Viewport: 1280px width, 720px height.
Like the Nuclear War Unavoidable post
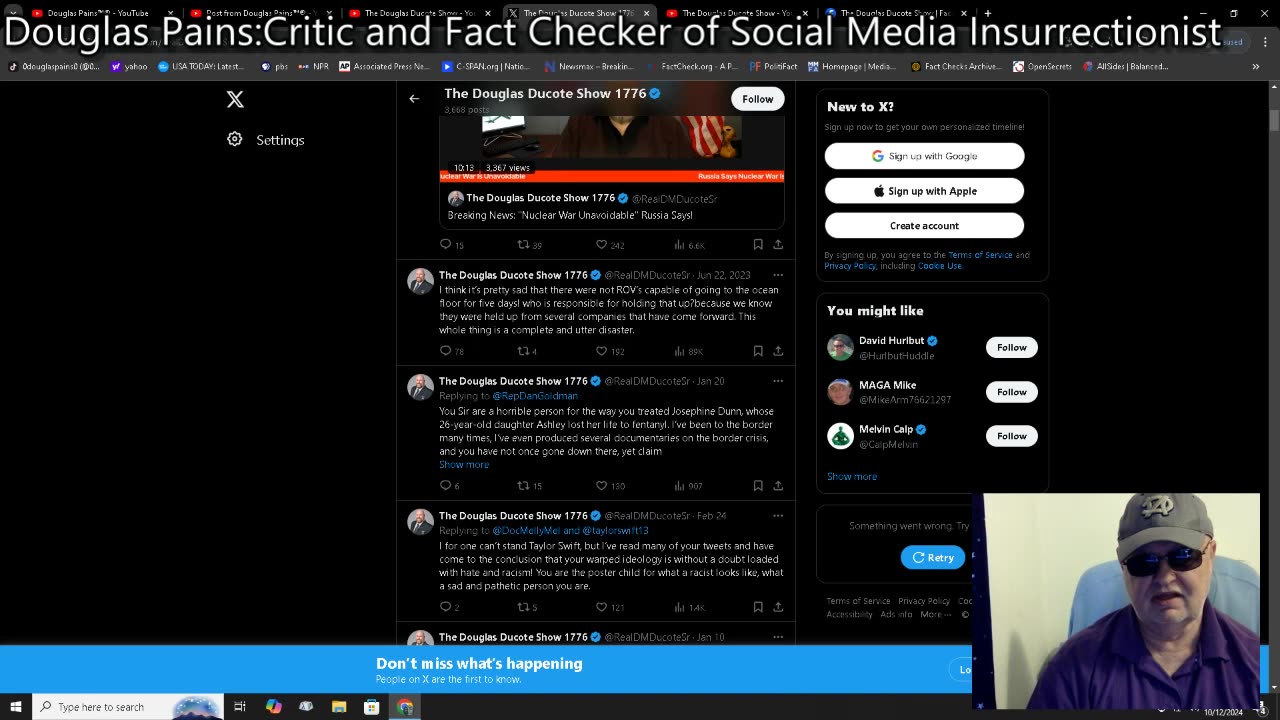pos(602,244)
